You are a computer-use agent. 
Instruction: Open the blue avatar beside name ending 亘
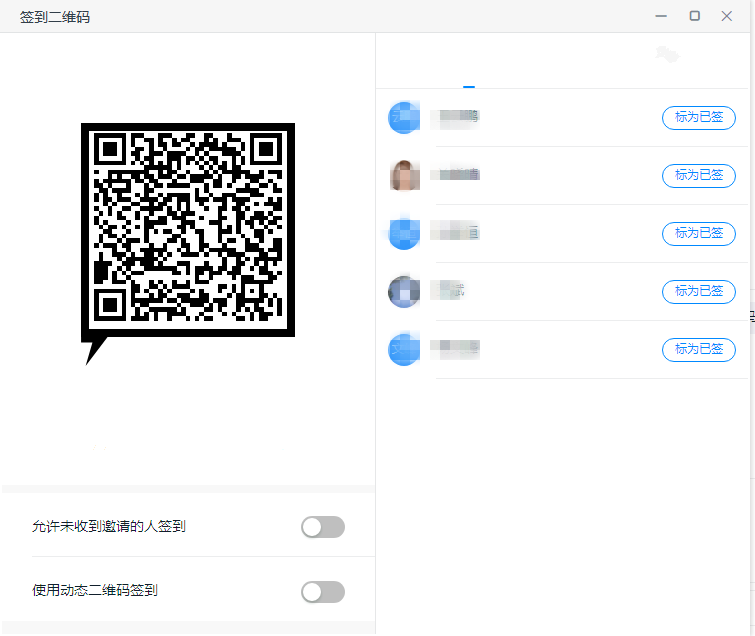[404, 234]
